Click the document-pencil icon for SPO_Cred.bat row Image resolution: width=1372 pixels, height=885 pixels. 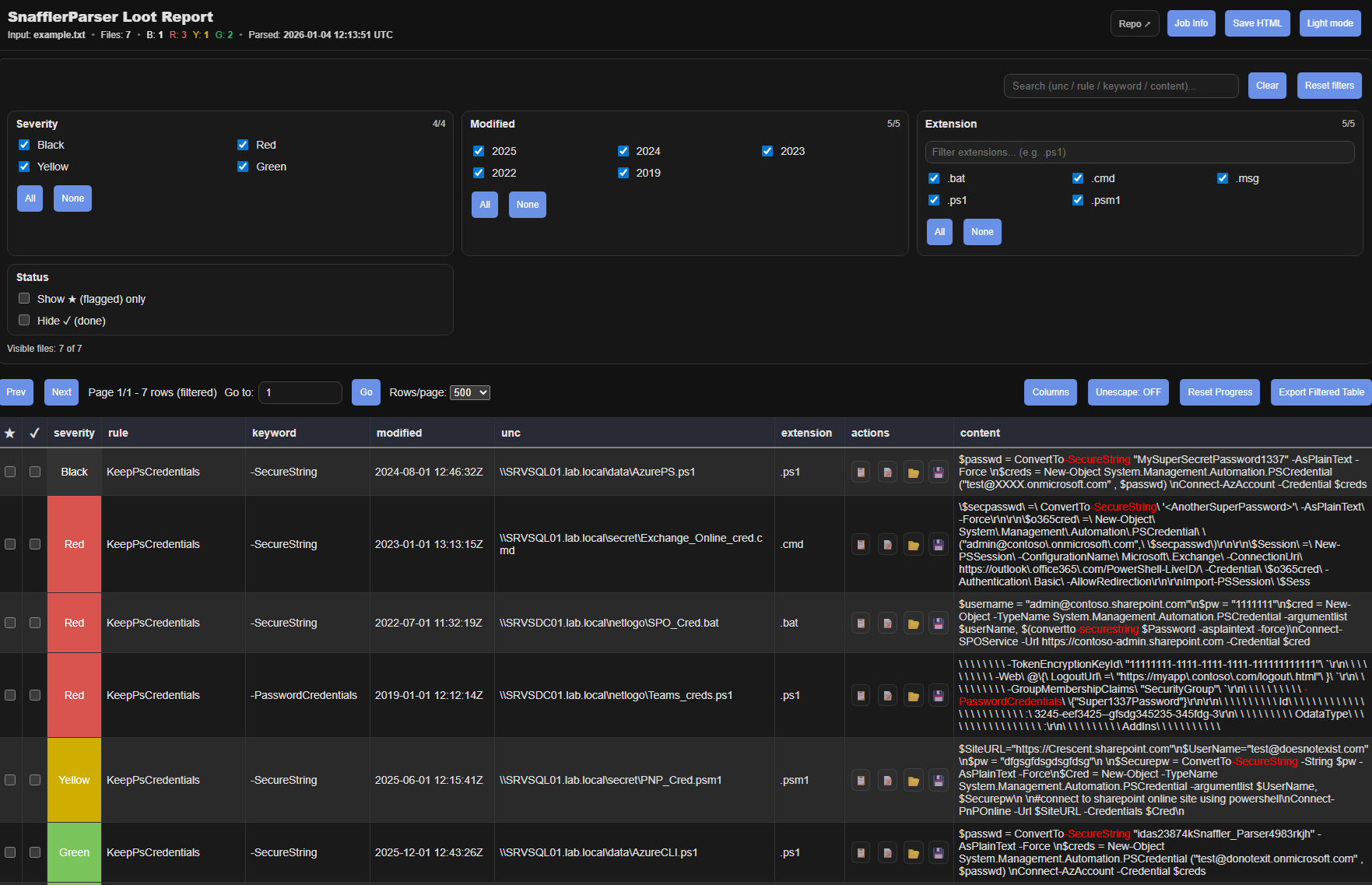(x=887, y=623)
